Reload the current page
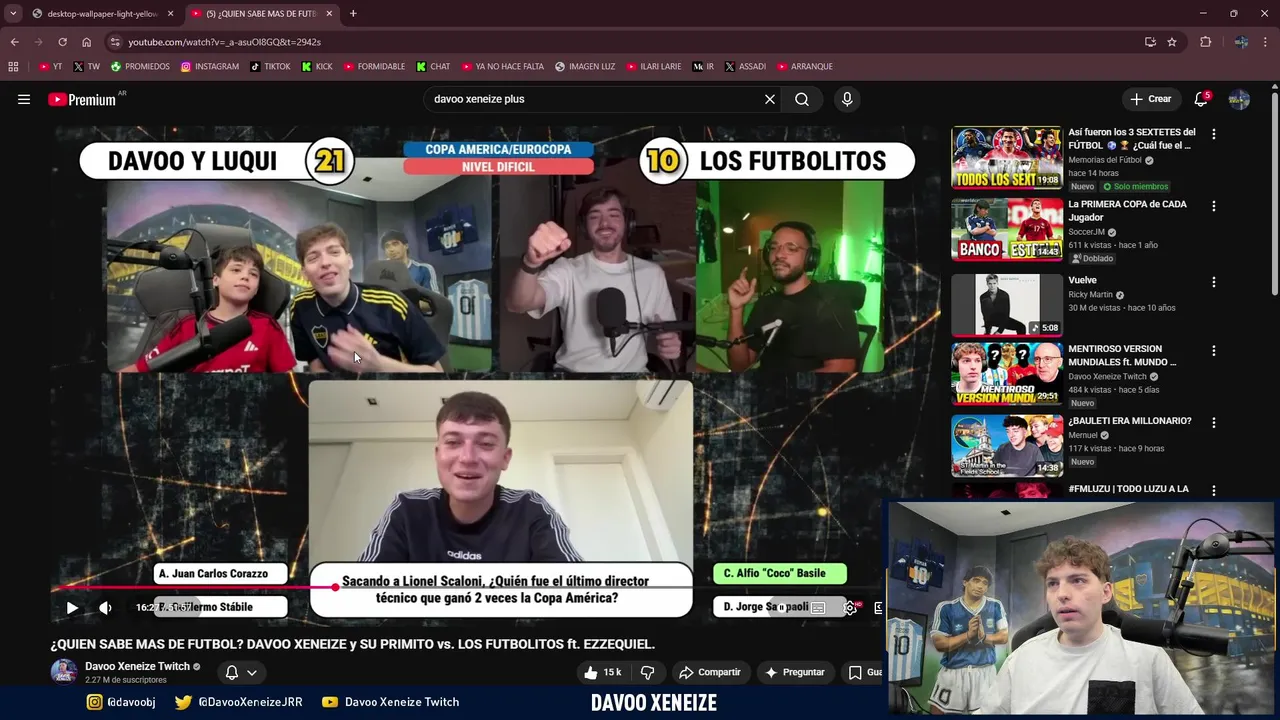Screen dimensions: 1280x720 click(62, 42)
